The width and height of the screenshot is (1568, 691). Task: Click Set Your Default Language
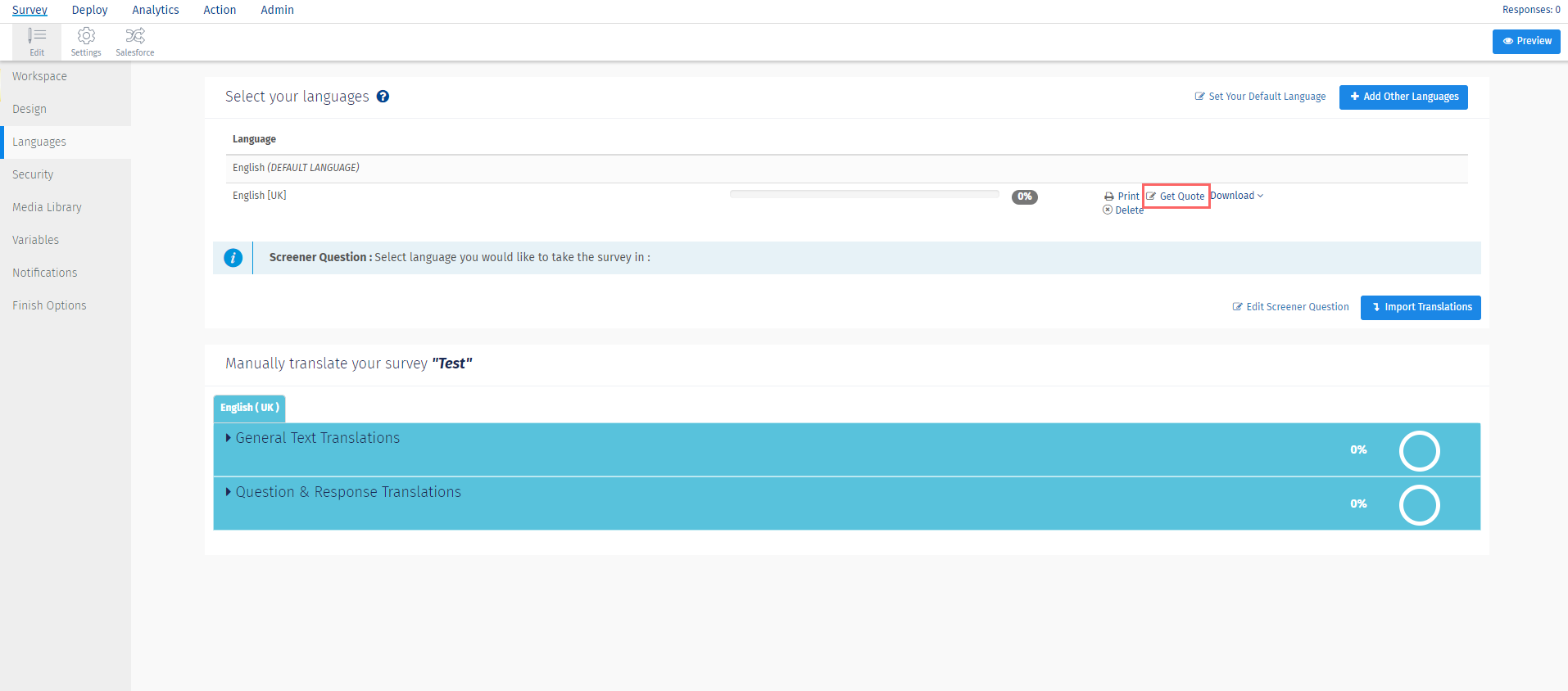(1260, 97)
